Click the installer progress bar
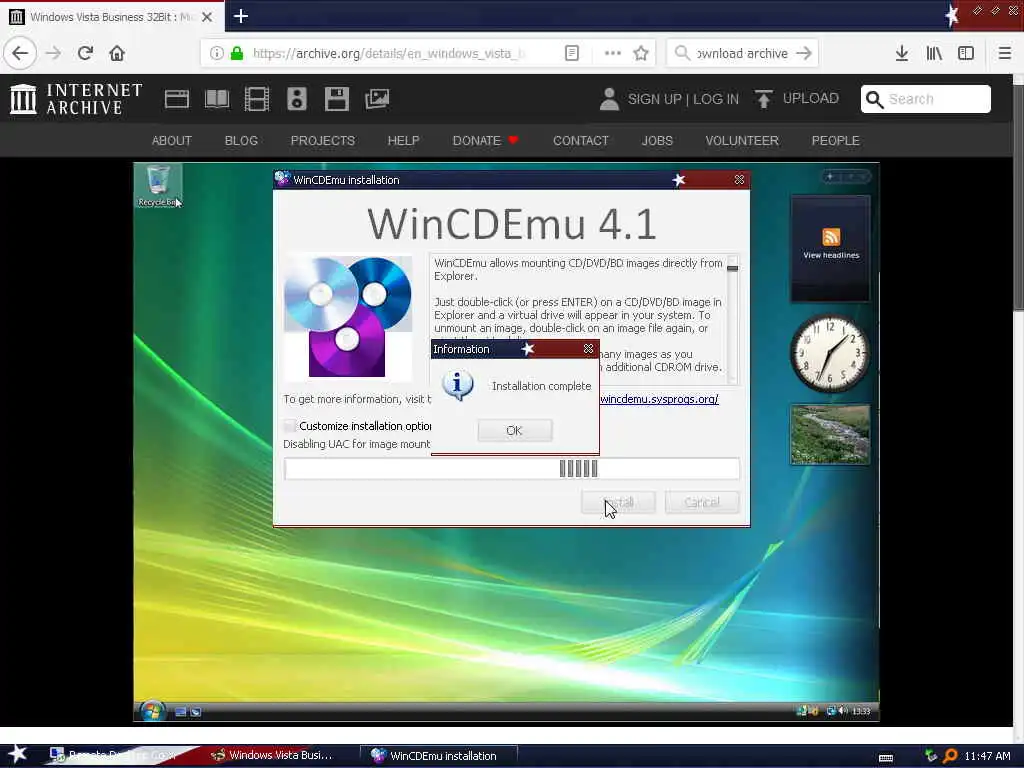Image resolution: width=1024 pixels, height=768 pixels. coord(512,469)
